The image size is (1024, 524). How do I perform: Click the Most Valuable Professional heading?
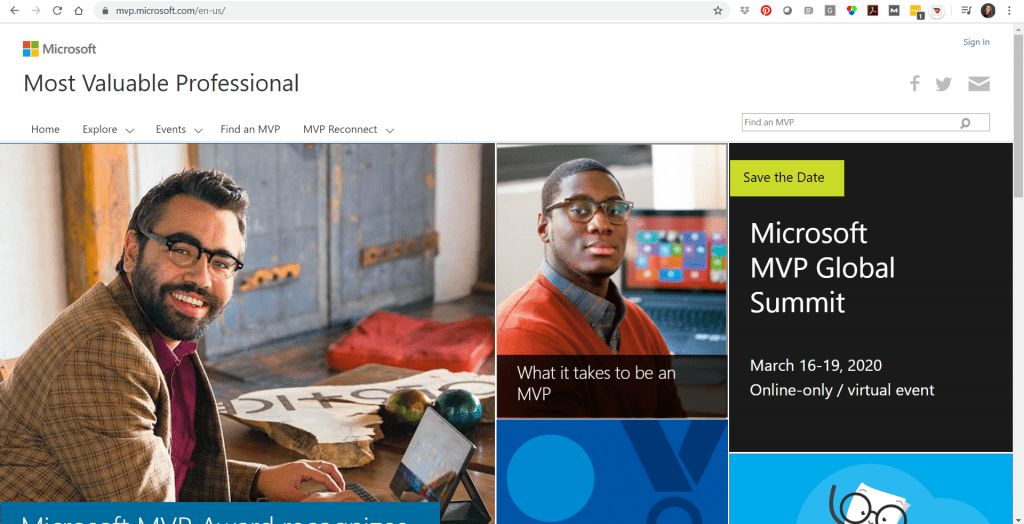161,84
